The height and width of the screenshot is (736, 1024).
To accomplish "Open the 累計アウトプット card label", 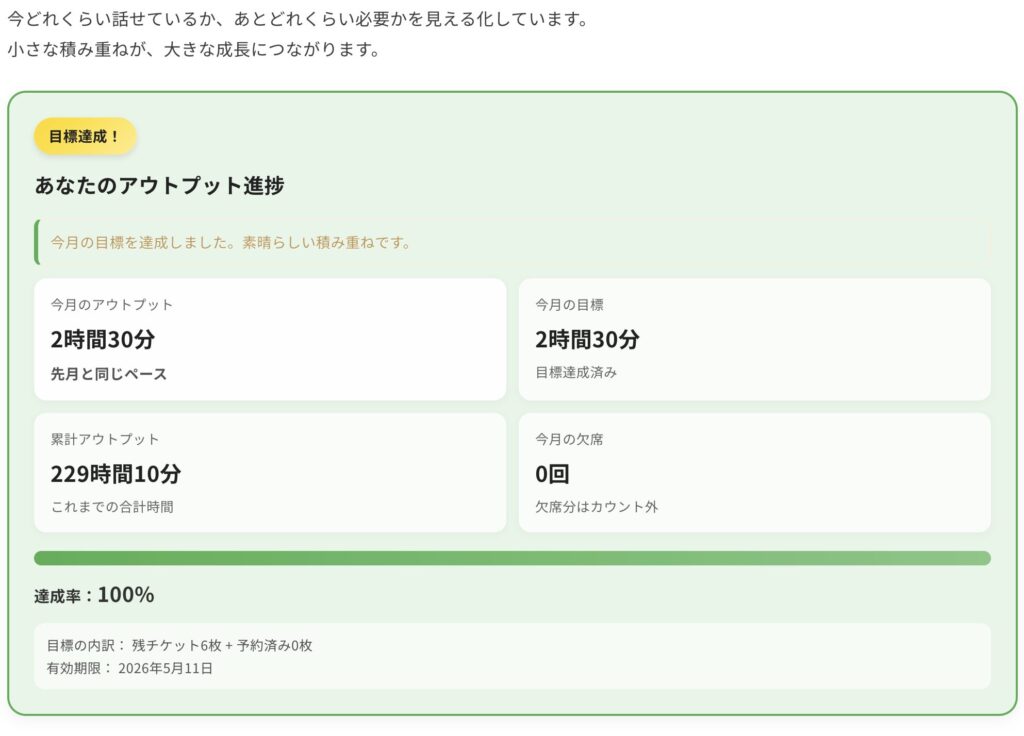I will [x=105, y=439].
